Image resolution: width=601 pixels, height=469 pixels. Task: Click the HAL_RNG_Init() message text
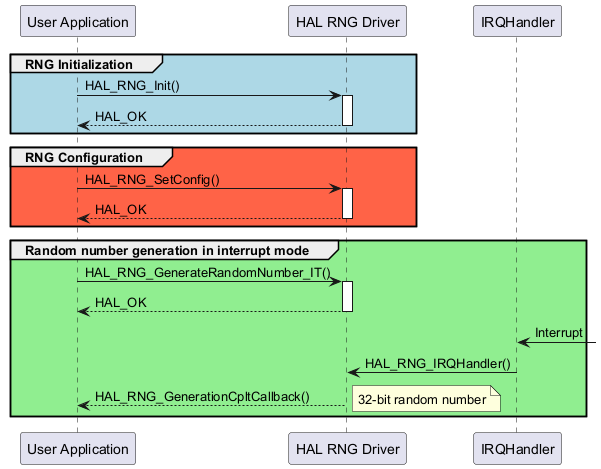coord(132,85)
